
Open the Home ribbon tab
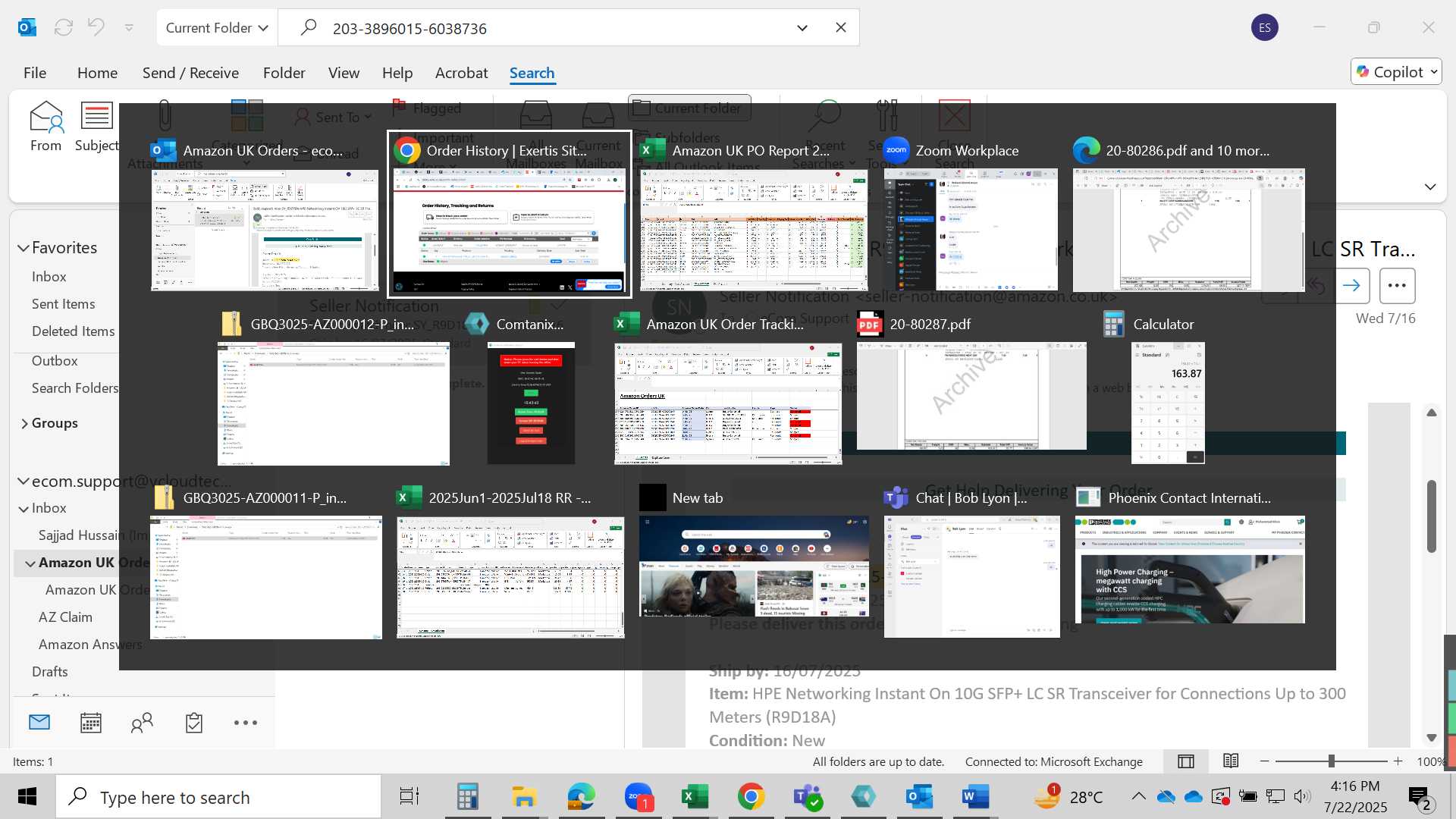tap(97, 73)
